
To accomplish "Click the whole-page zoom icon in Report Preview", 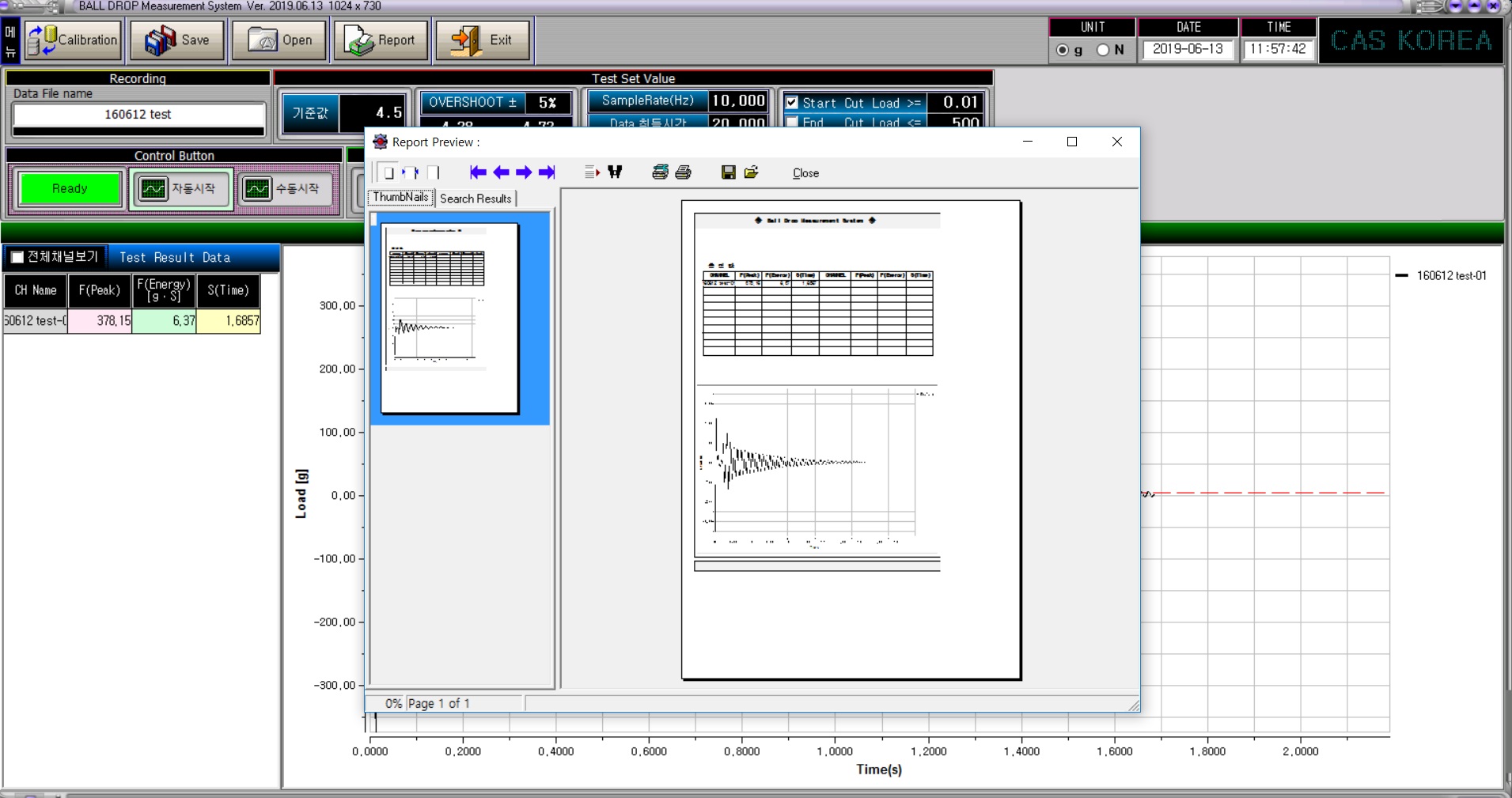I will [x=388, y=172].
